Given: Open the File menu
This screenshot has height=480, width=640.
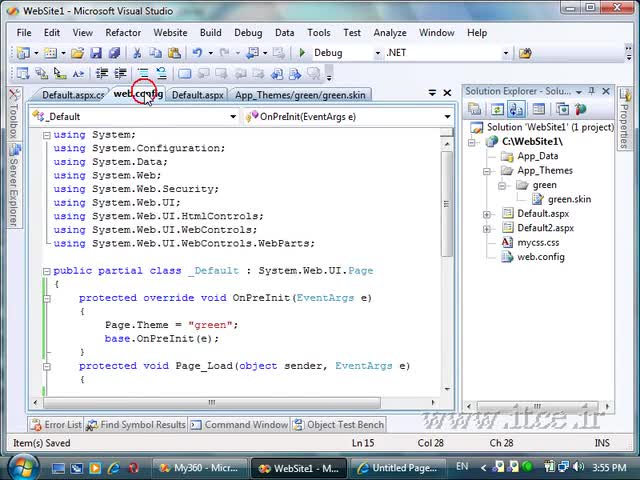Looking at the screenshot, I should (24, 33).
